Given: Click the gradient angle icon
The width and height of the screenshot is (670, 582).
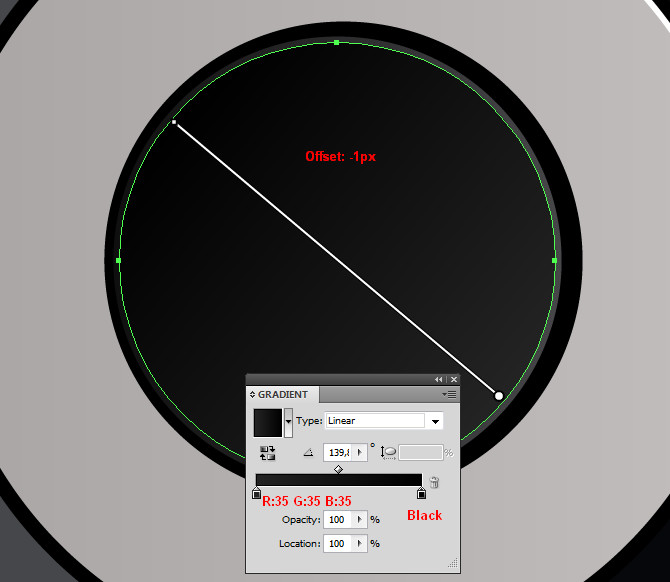Looking at the screenshot, I should [308, 453].
